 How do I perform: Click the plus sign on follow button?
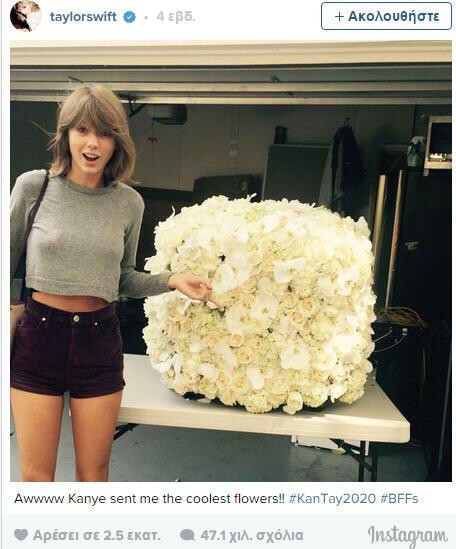[339, 16]
